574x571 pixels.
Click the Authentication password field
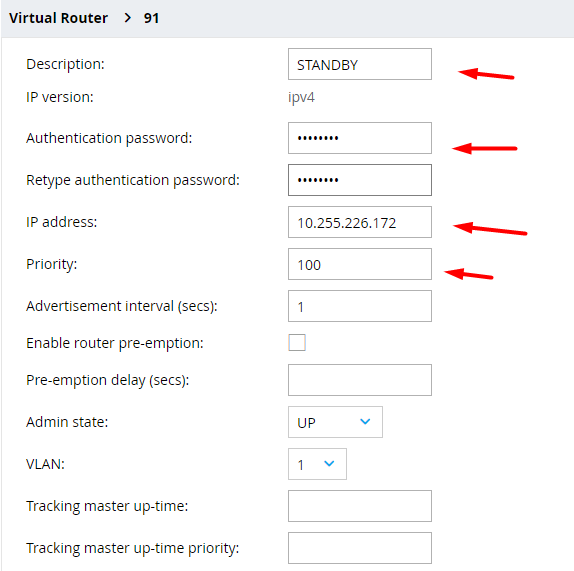click(x=360, y=138)
